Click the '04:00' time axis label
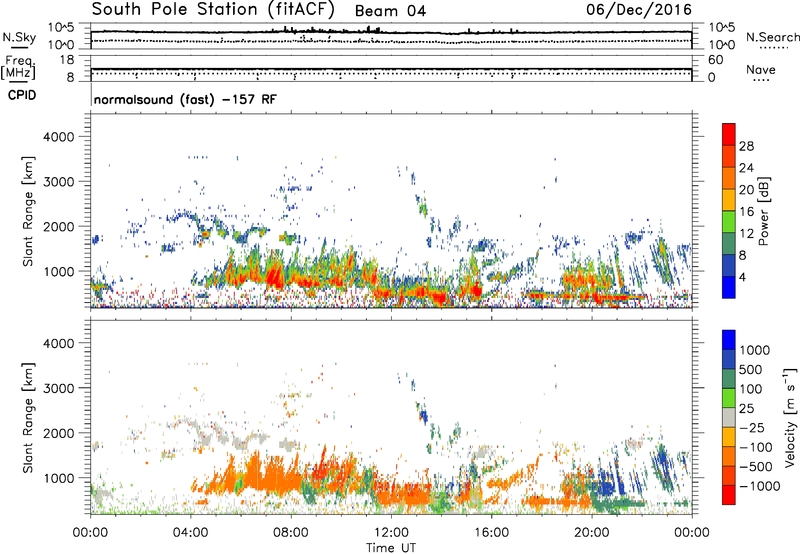This screenshot has height=554, width=800. [190, 533]
